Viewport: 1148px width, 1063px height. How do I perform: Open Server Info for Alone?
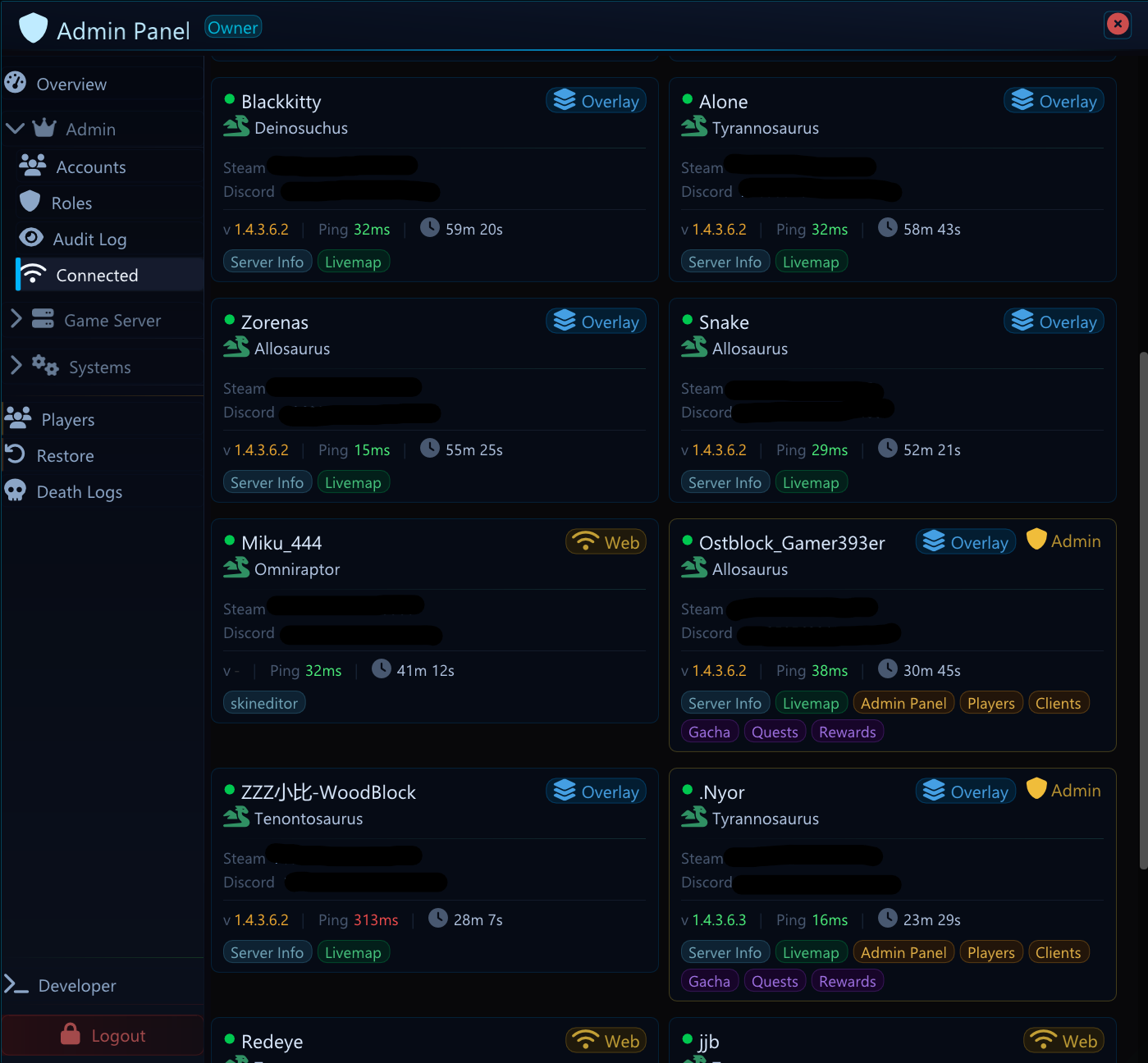725,262
